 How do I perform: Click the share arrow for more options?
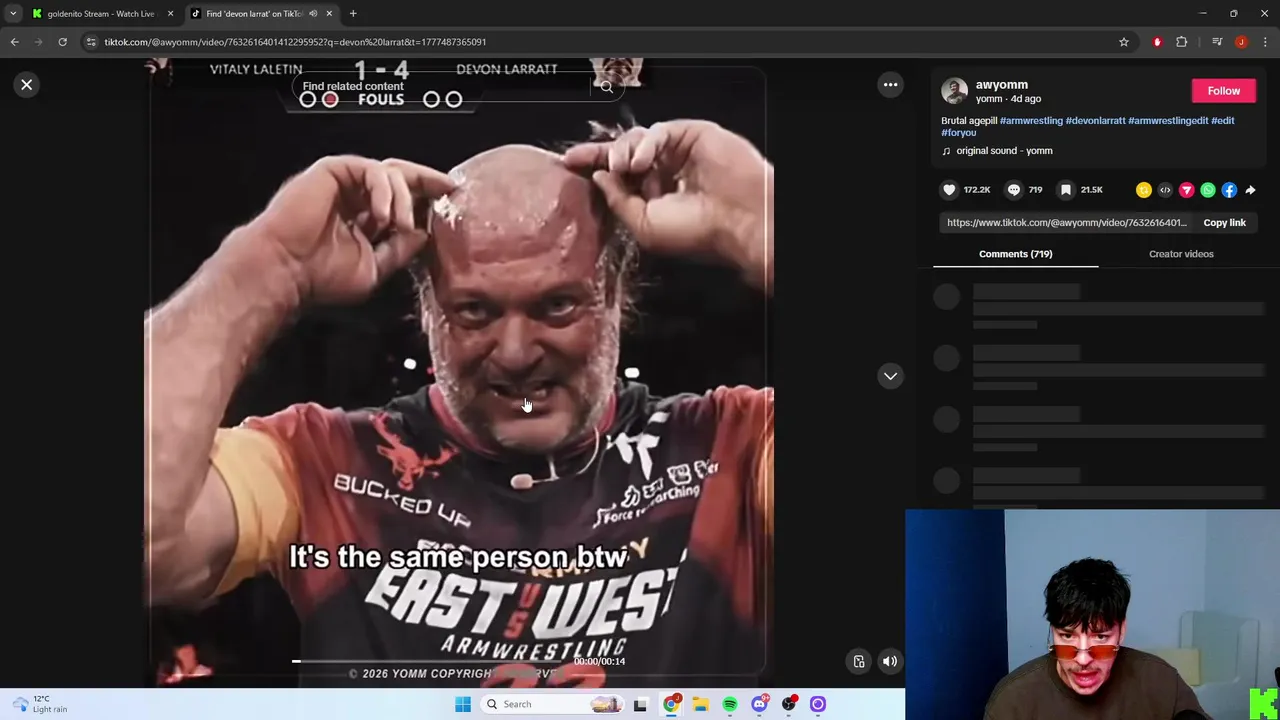coord(1250,190)
